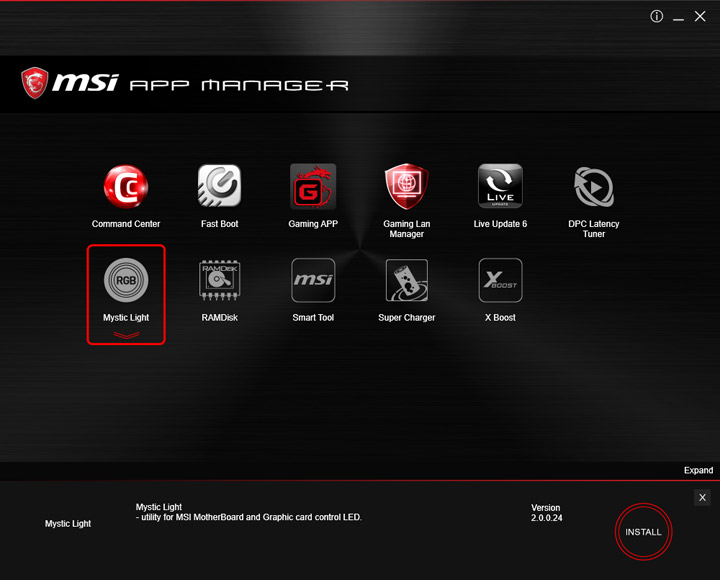This screenshot has height=580, width=720.
Task: Choose the RAMDisk chip icon
Action: (x=219, y=280)
